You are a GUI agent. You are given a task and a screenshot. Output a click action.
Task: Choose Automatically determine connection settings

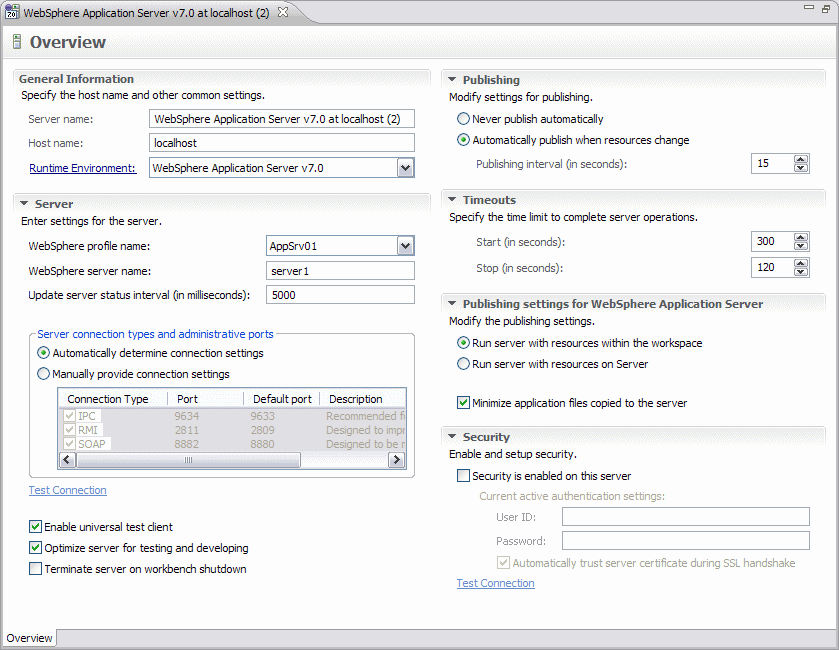coord(43,353)
